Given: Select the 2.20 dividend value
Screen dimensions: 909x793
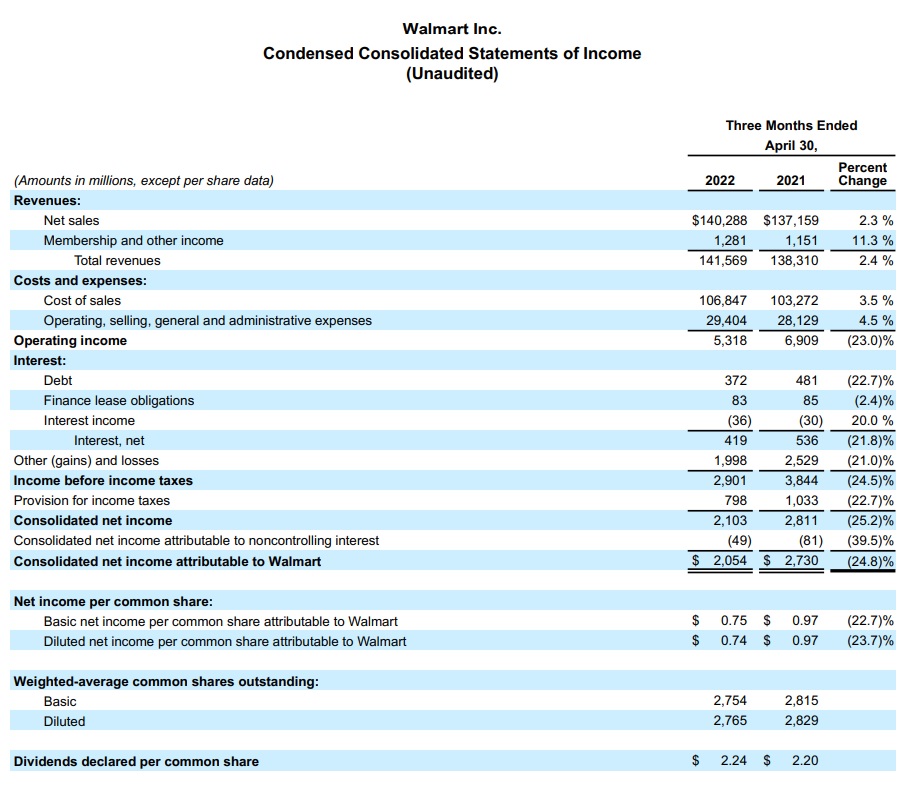Looking at the screenshot, I should [x=805, y=761].
